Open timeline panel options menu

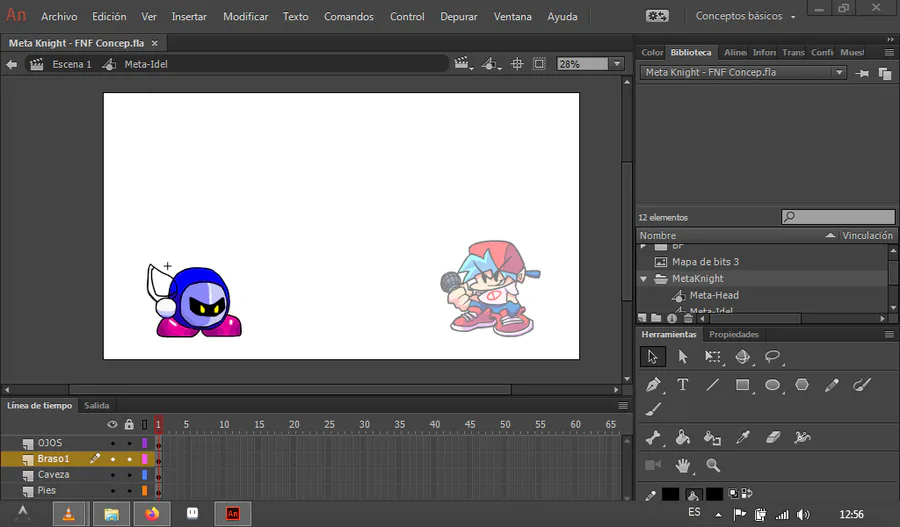[623, 405]
